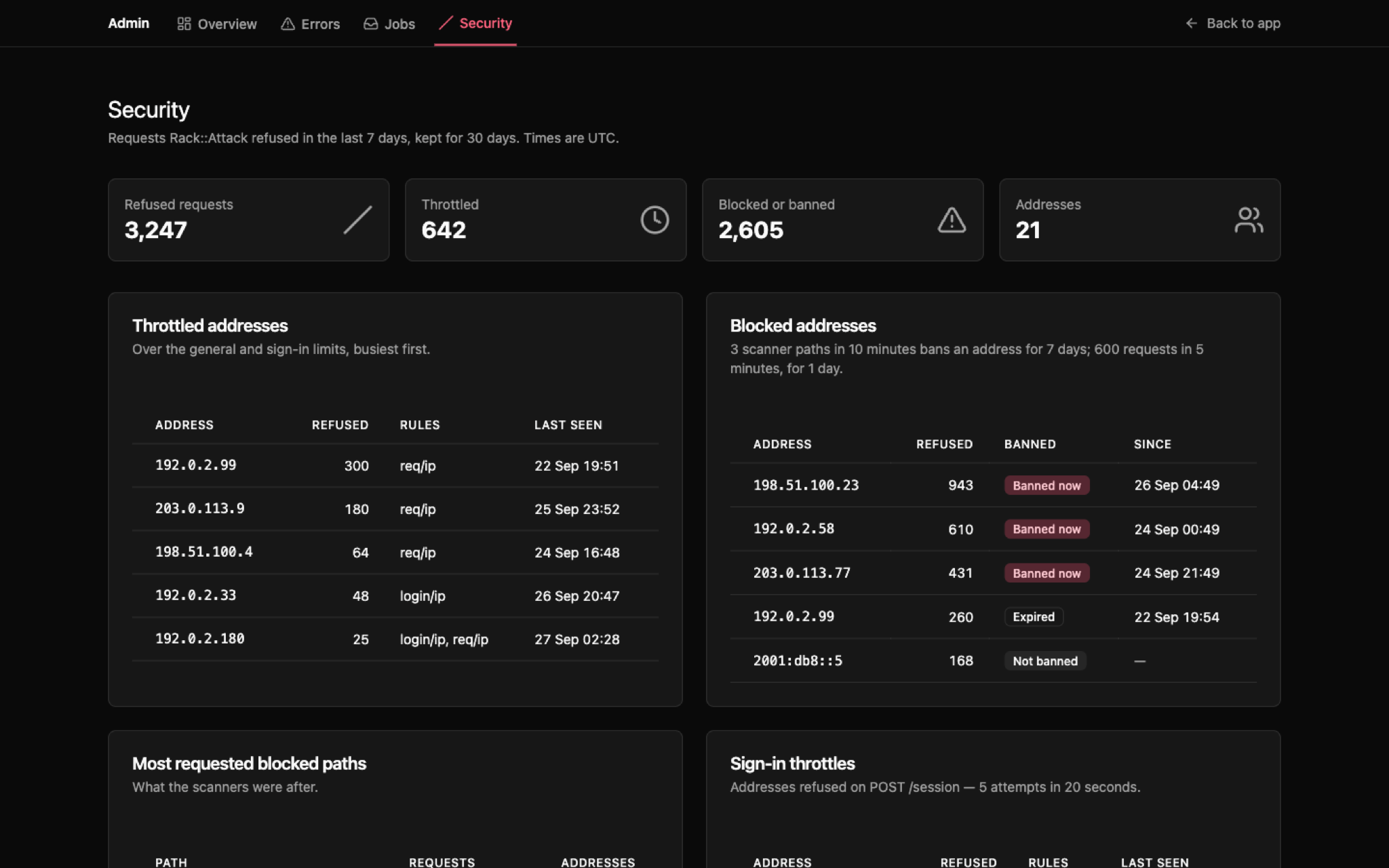1389x868 pixels.
Task: Click the Jobs inbox icon
Action: point(370,24)
